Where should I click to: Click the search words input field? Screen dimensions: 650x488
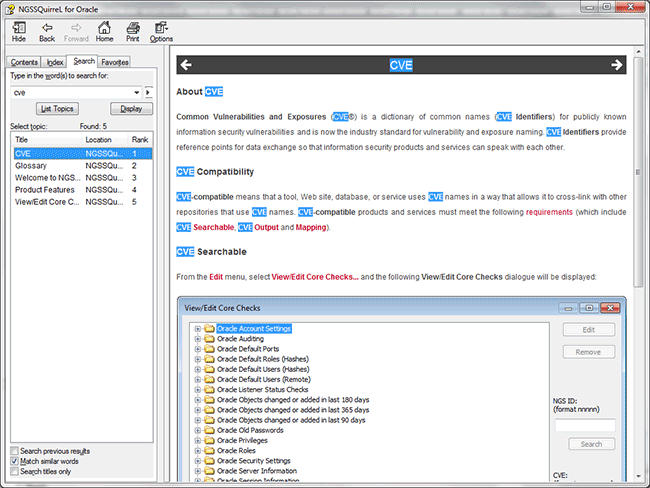pyautogui.click(x=72, y=92)
